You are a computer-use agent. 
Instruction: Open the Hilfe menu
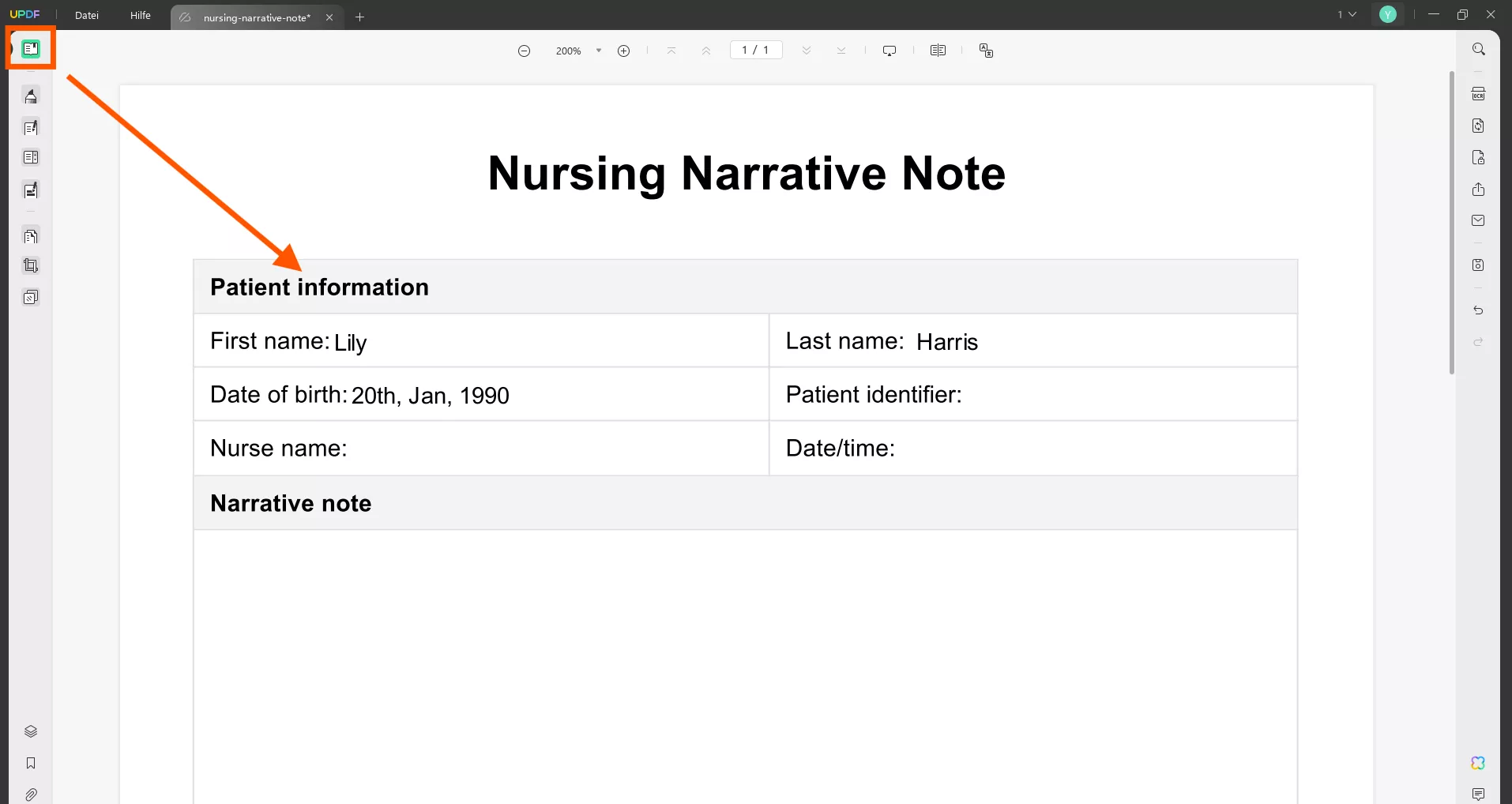point(141,16)
